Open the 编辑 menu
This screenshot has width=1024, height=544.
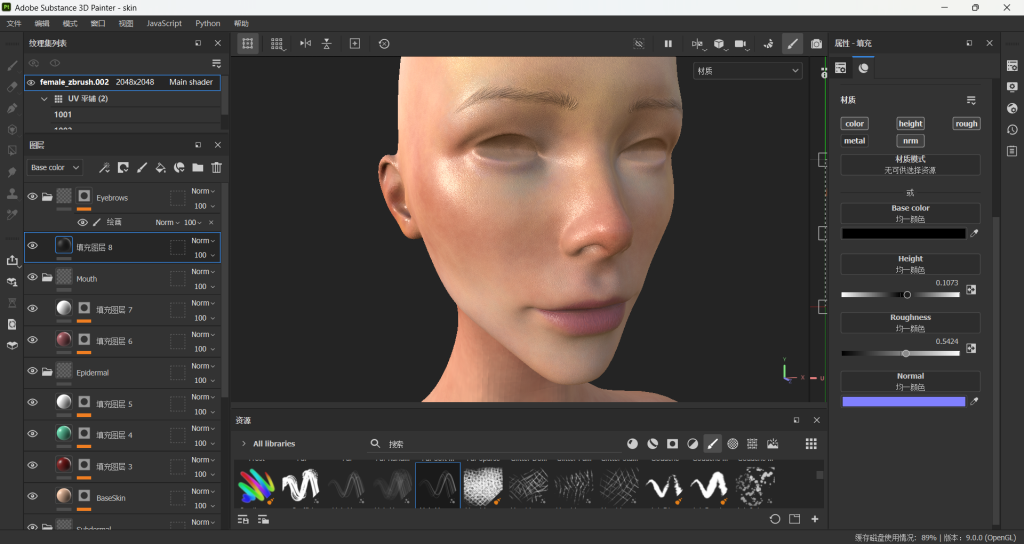click(x=42, y=23)
